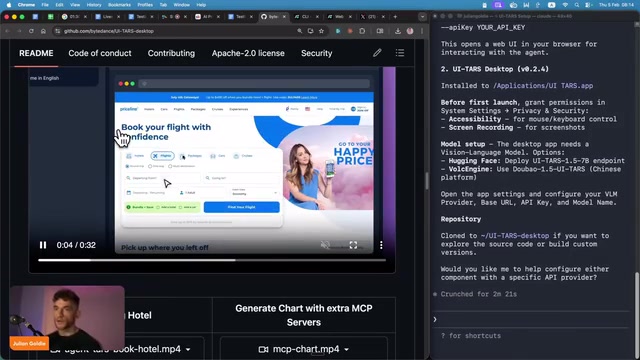Go to Chrome home page
640x360 pixels.
43,31
